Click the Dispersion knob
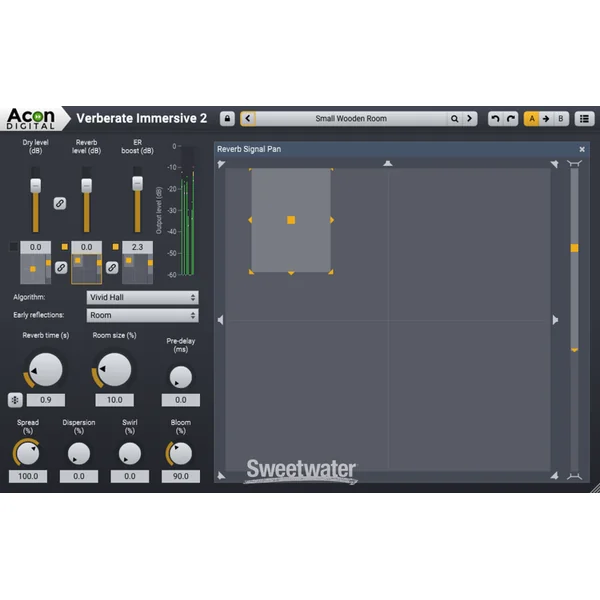The width and height of the screenshot is (600, 600). click(79, 454)
